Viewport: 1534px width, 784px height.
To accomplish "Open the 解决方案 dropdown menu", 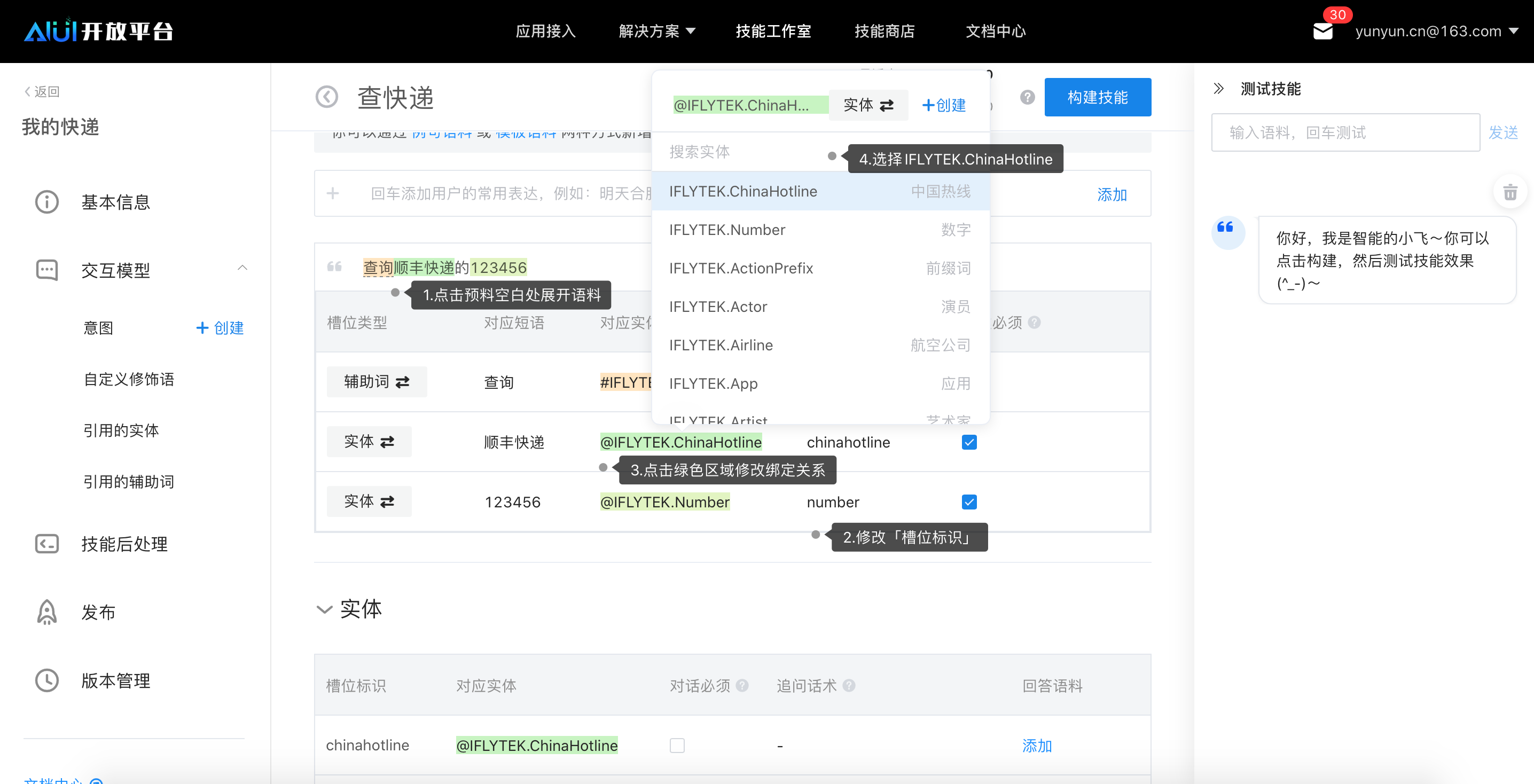I will [x=657, y=31].
